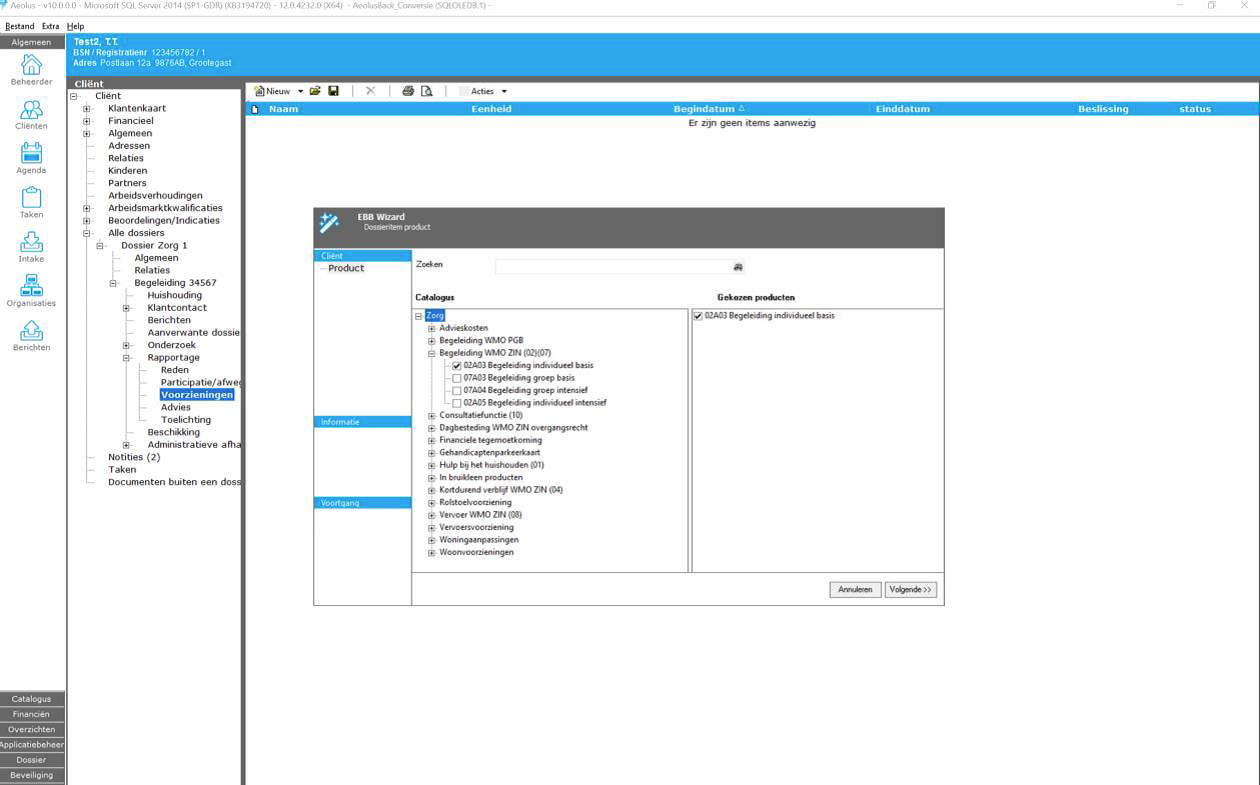Switch to the Financiën panel tab
The image size is (1260, 785).
click(x=32, y=714)
